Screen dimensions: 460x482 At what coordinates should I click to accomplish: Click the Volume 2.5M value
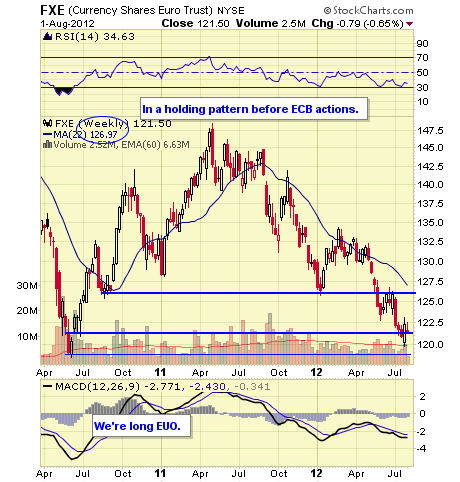[x=271, y=23]
